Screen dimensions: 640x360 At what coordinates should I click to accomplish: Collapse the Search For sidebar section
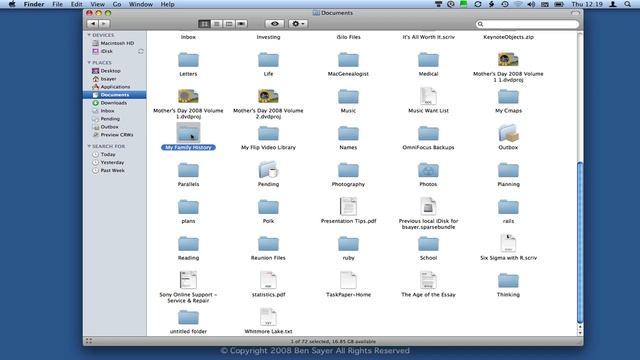[x=89, y=146]
